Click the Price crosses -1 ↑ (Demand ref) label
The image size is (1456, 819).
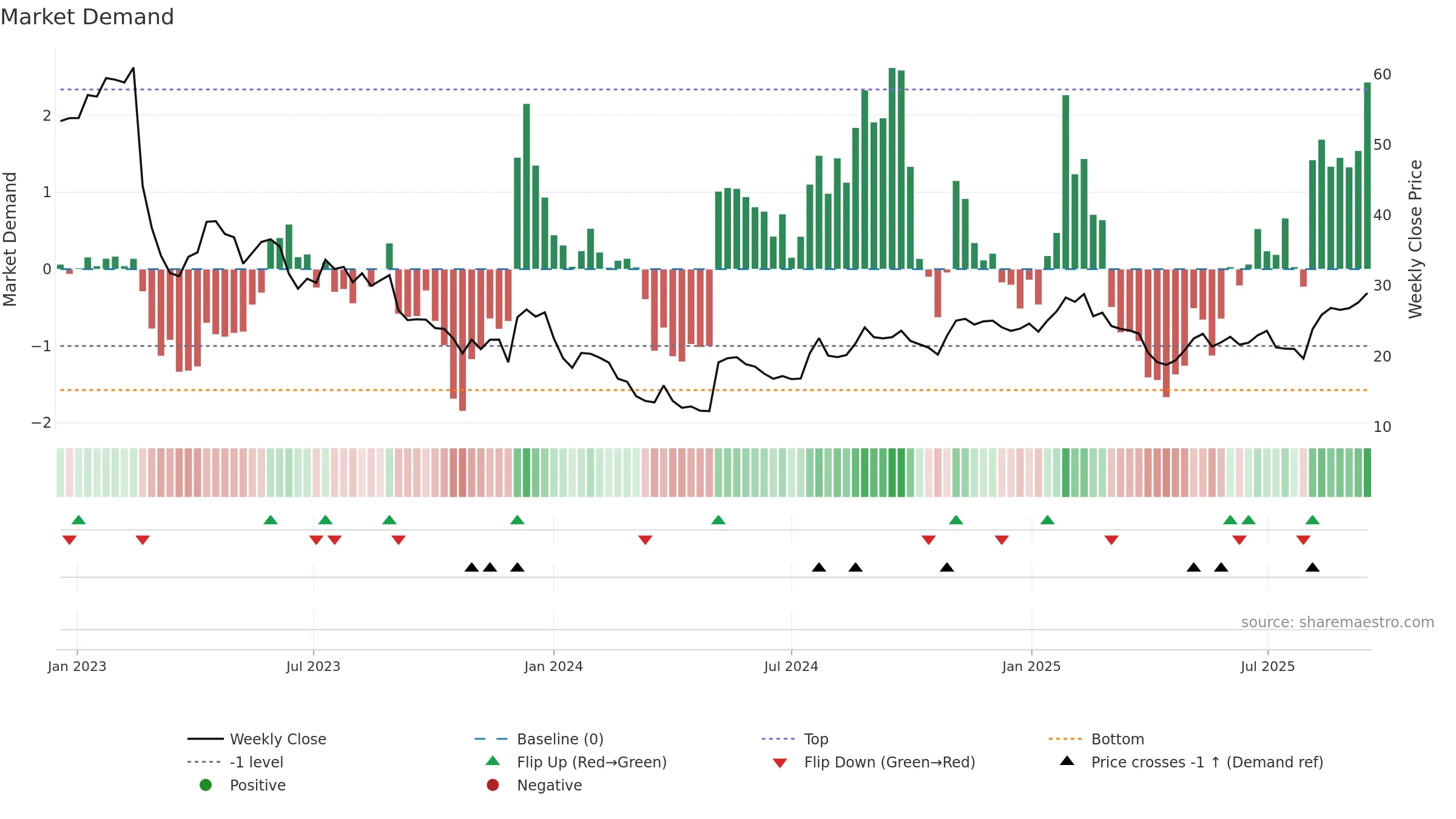(x=1207, y=762)
